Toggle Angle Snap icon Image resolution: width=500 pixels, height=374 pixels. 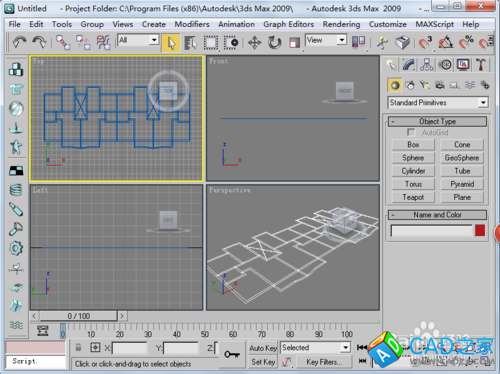point(445,43)
